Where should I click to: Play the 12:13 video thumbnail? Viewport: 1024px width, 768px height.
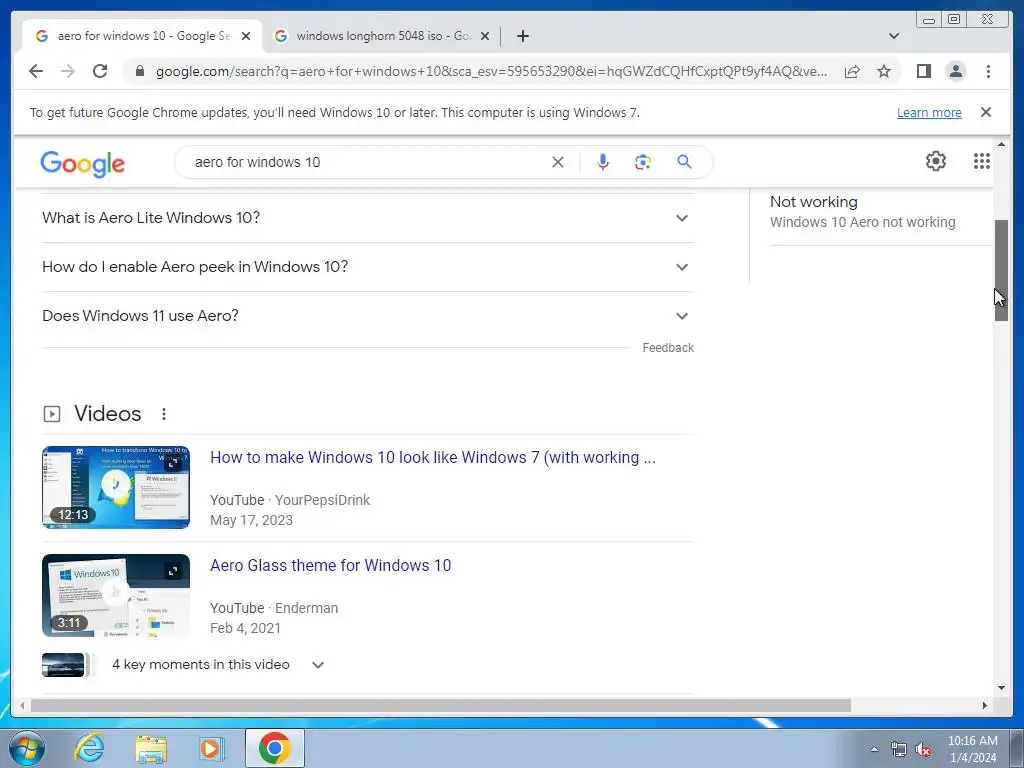tap(116, 487)
